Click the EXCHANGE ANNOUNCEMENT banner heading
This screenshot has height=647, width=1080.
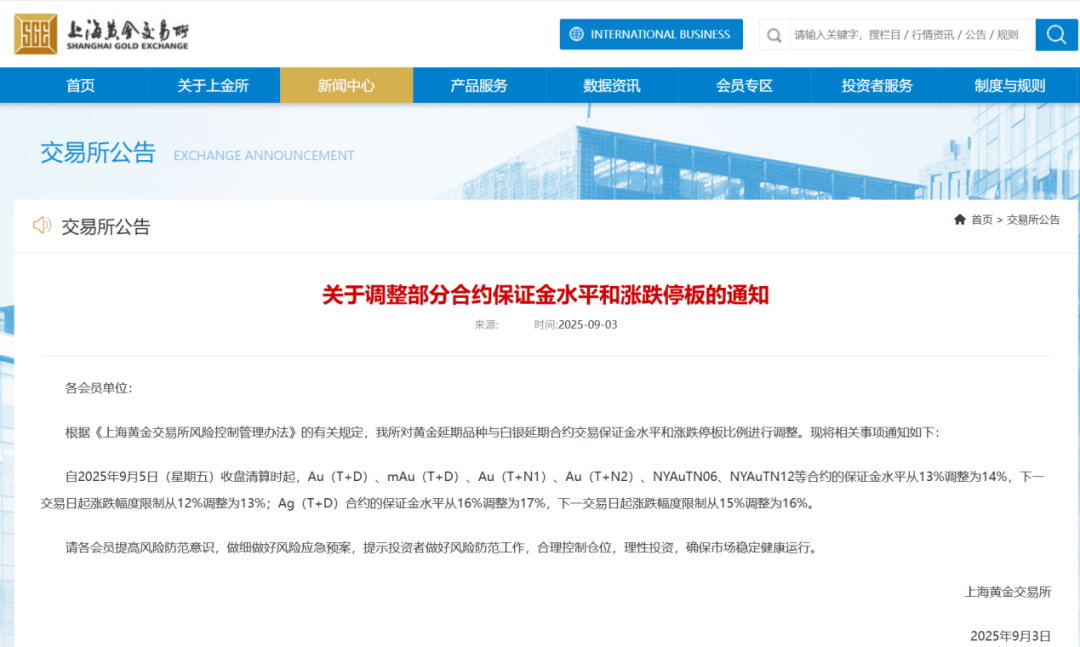(263, 156)
